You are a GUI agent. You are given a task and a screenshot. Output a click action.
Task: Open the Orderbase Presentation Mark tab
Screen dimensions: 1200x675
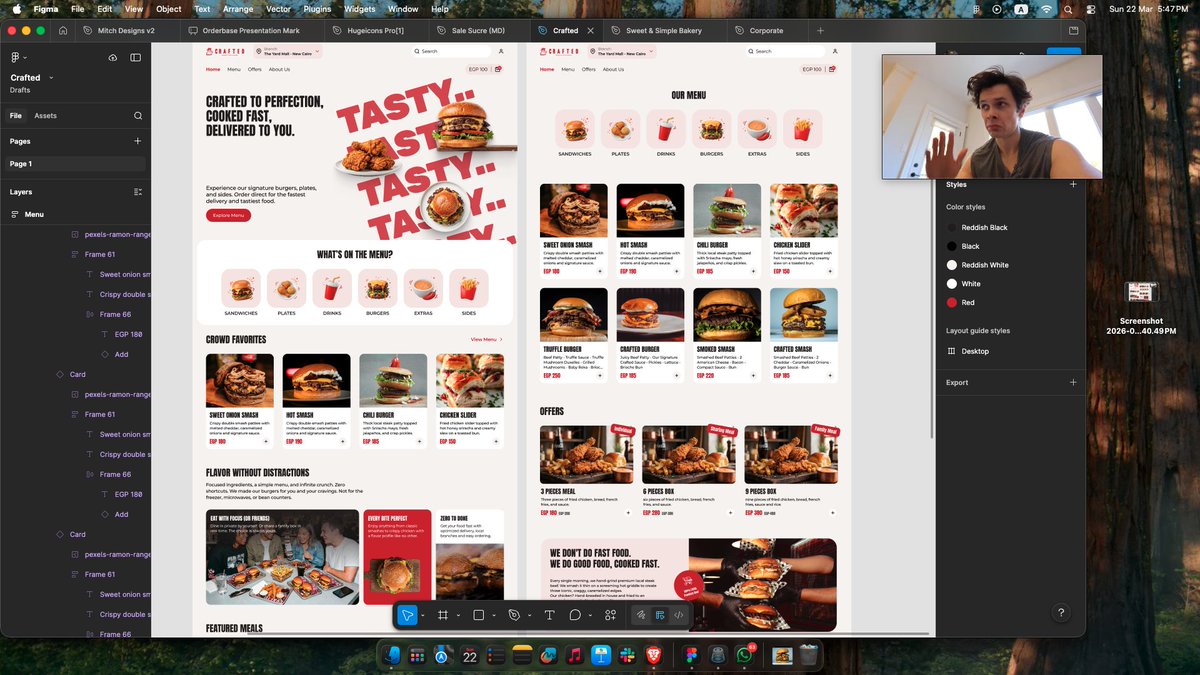click(251, 31)
